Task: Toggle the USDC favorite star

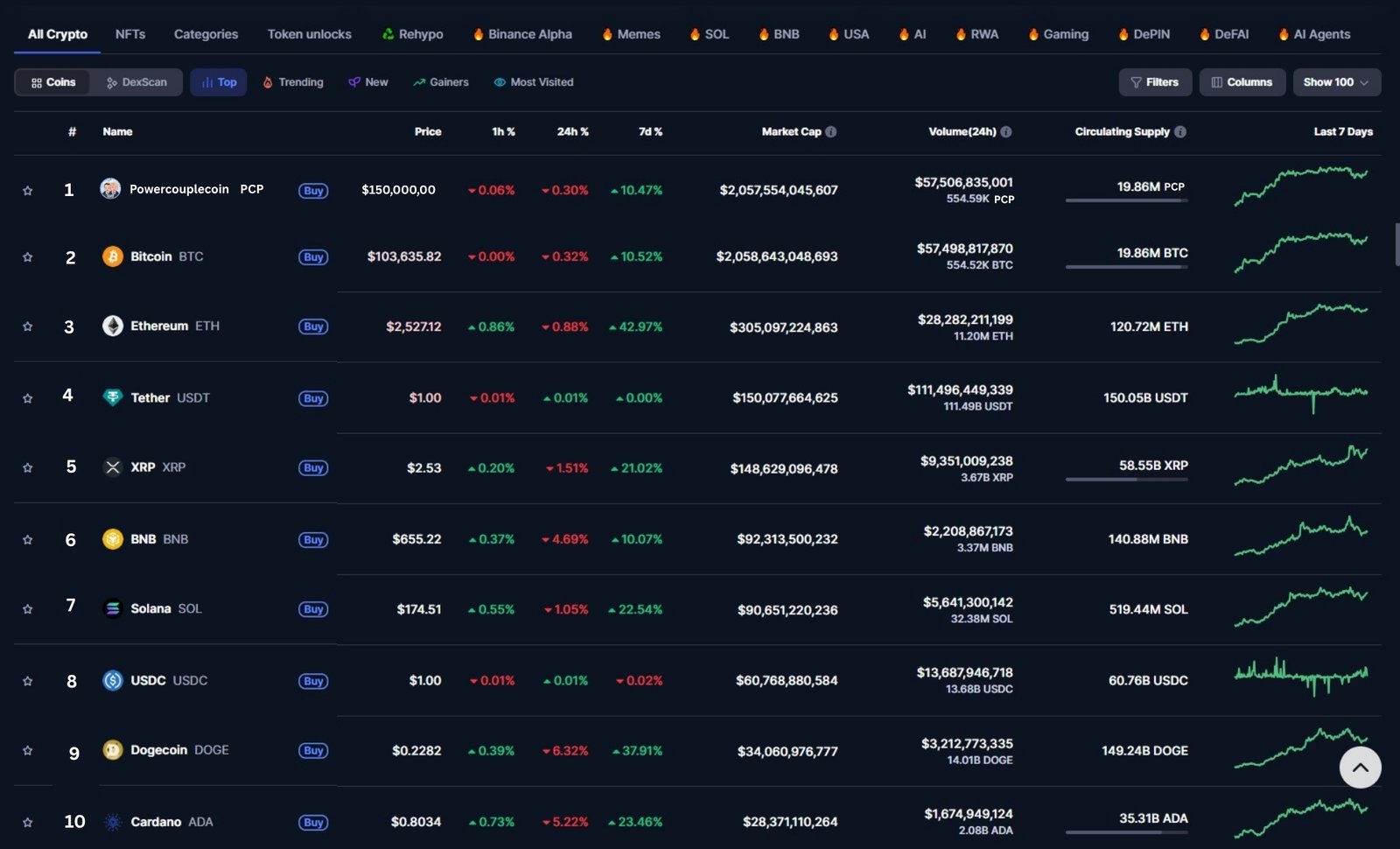Action: click(x=27, y=681)
